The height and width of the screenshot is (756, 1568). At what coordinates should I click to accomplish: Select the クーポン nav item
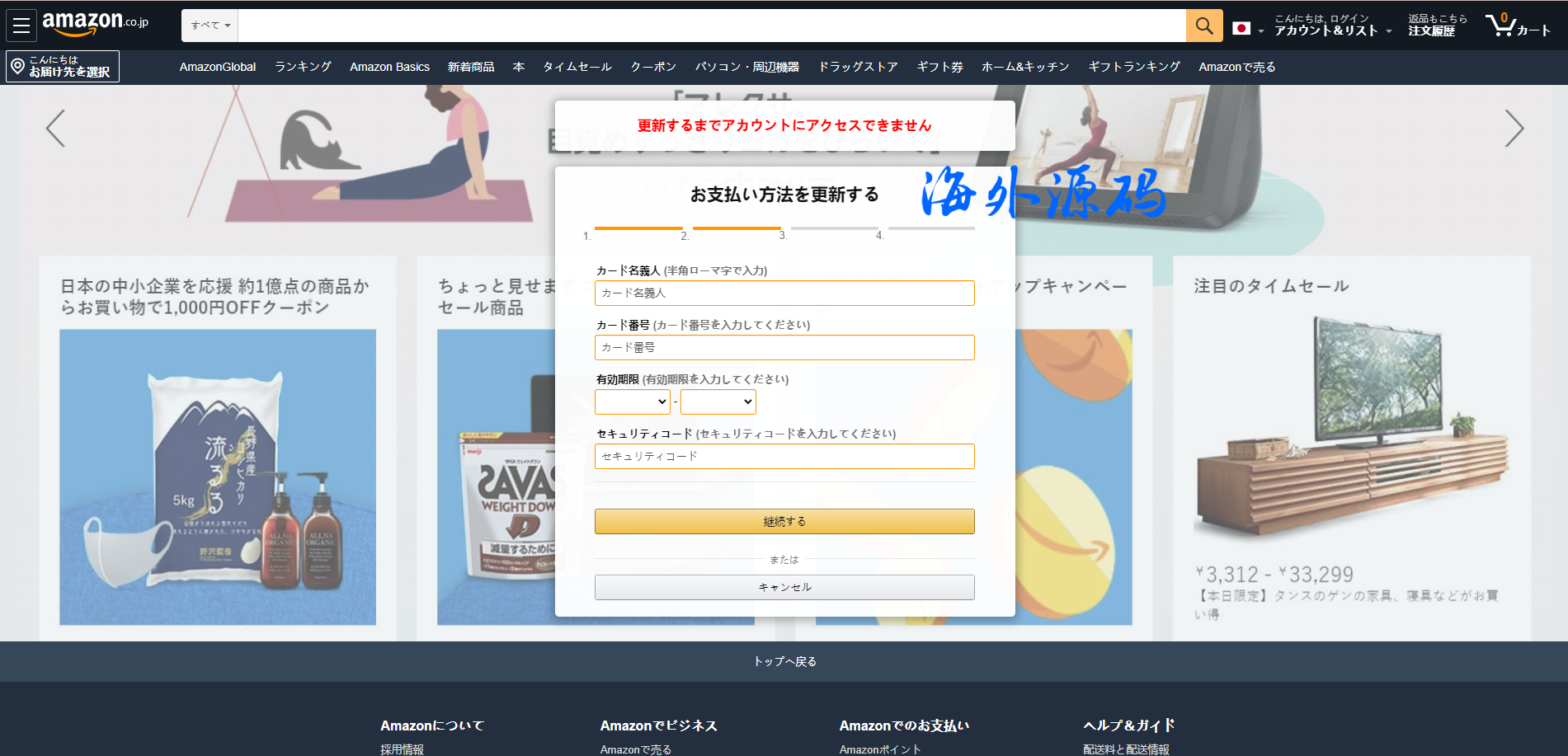pos(653,67)
